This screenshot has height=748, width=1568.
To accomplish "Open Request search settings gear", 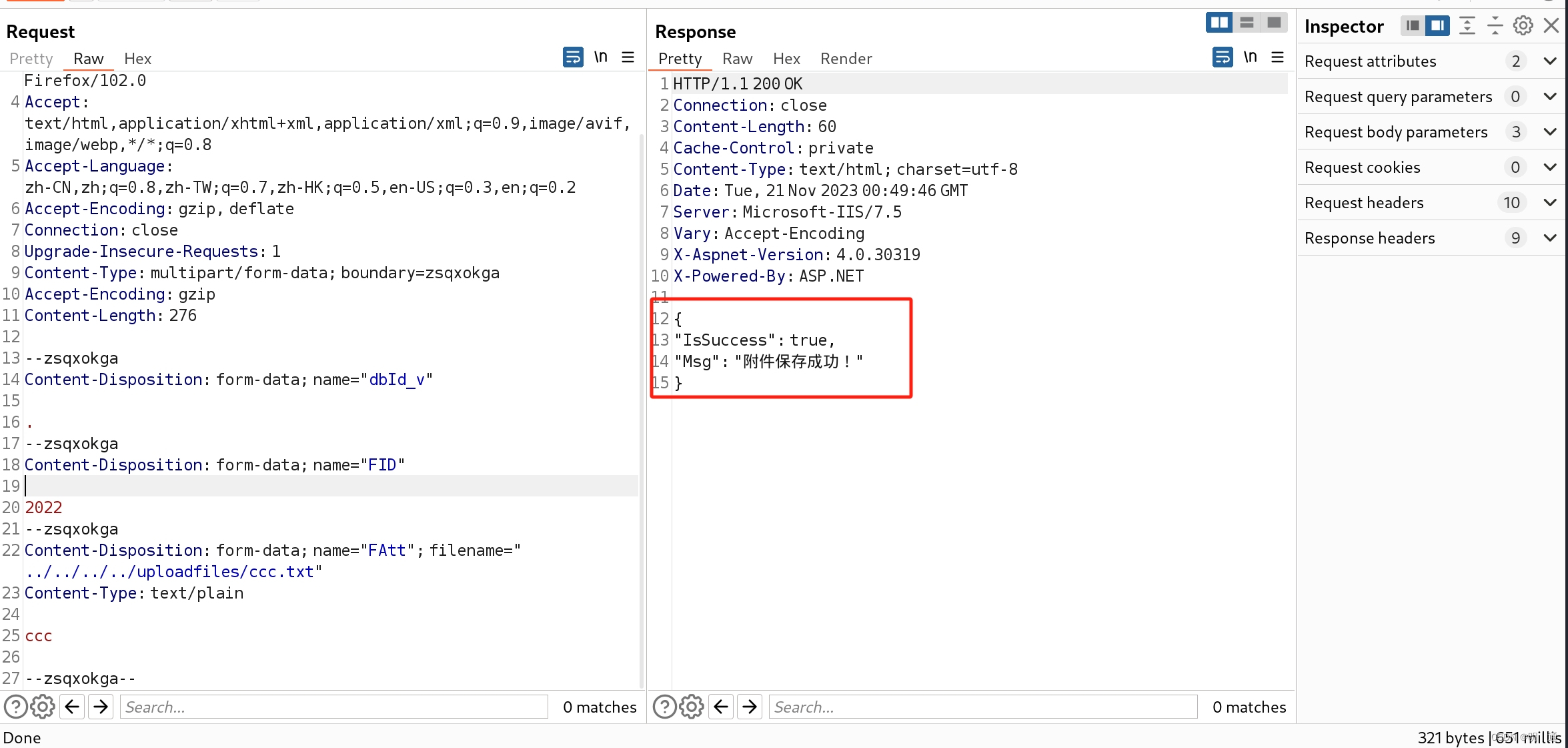I will 43,707.
